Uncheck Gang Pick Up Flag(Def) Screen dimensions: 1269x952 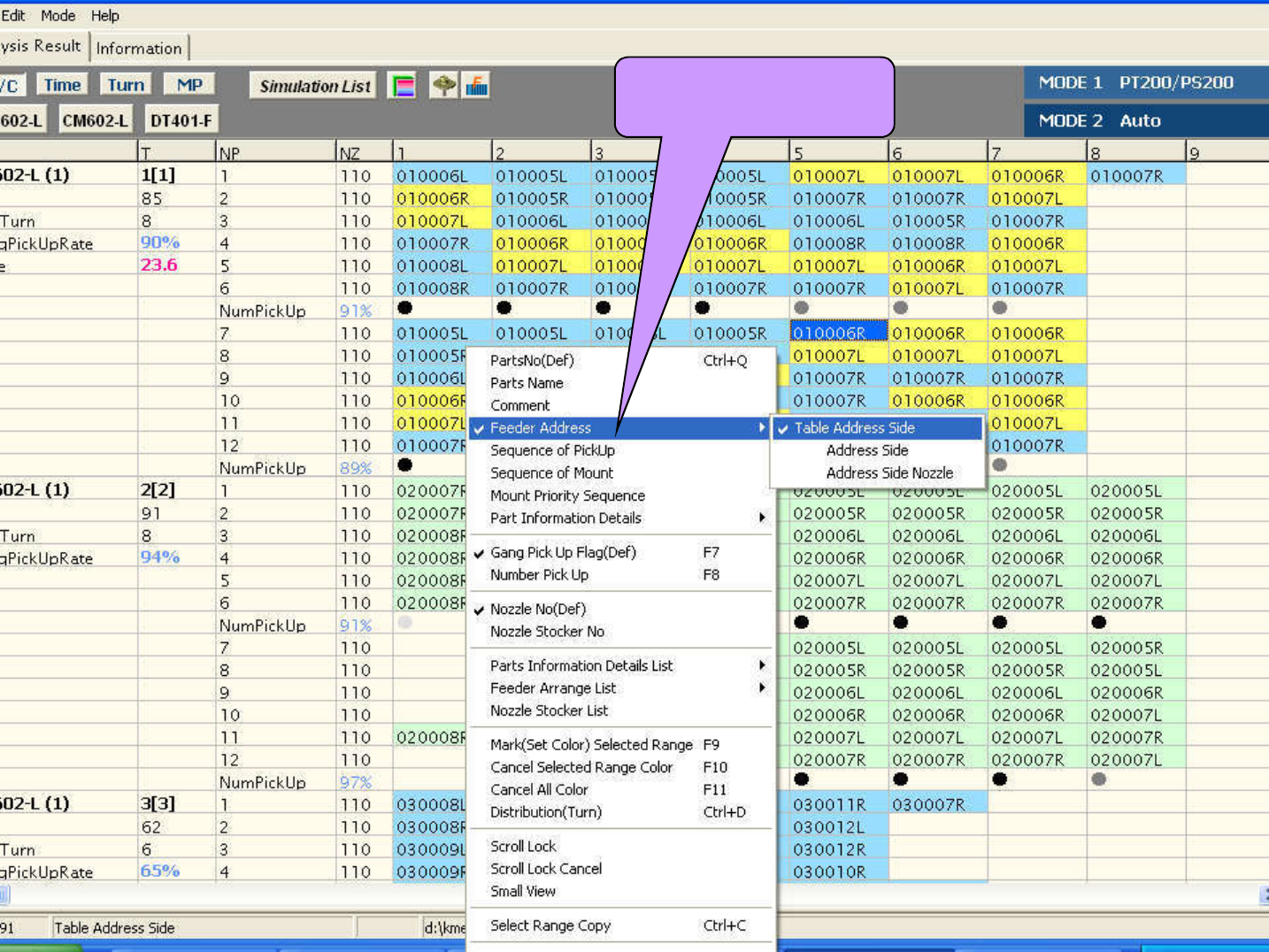pos(563,552)
